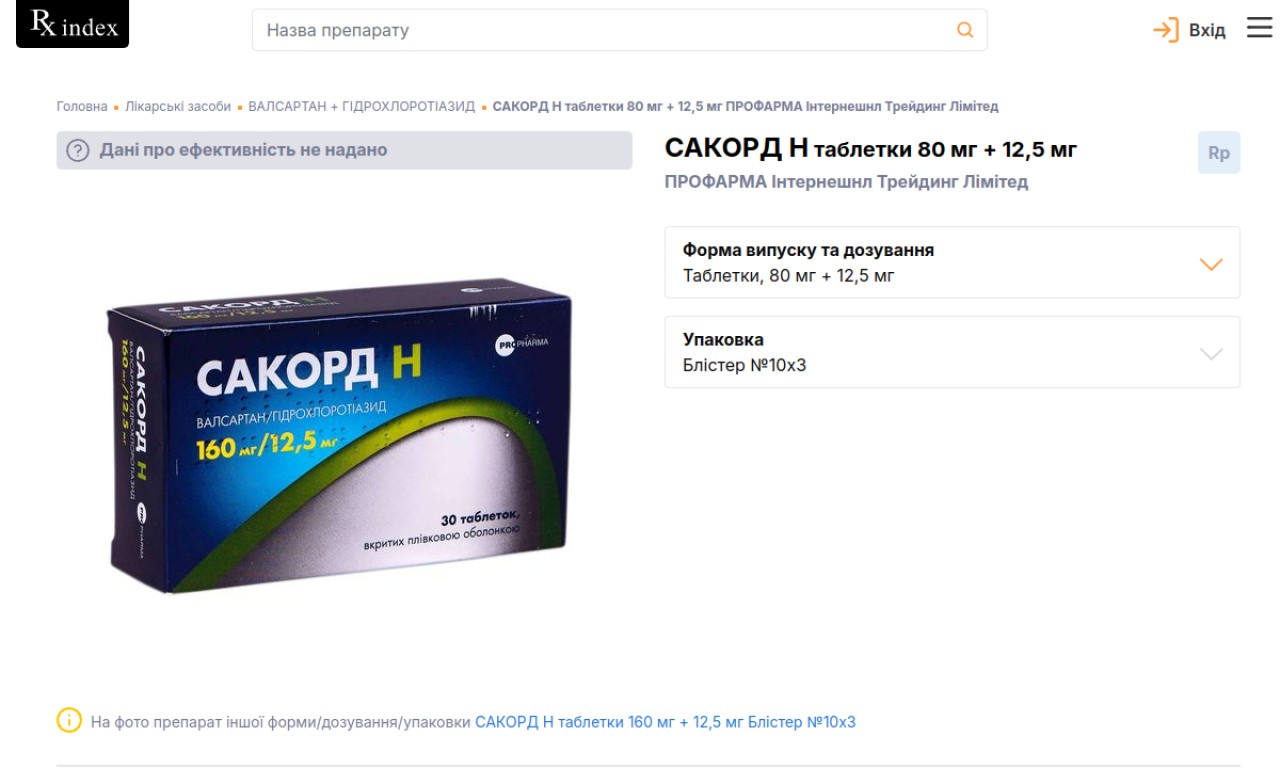1280x768 pixels.
Task: Click the Rp prescription badge
Action: pyautogui.click(x=1219, y=153)
